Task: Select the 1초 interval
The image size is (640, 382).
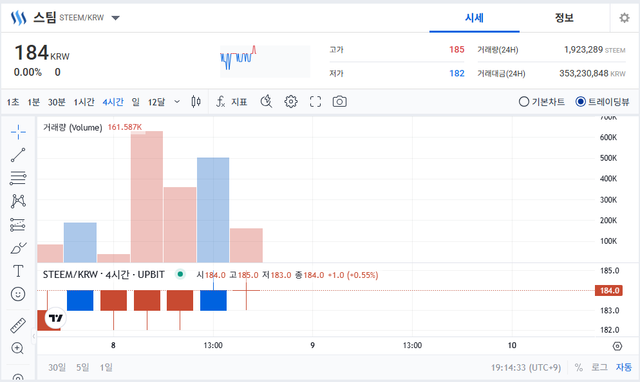Action: click(x=13, y=102)
